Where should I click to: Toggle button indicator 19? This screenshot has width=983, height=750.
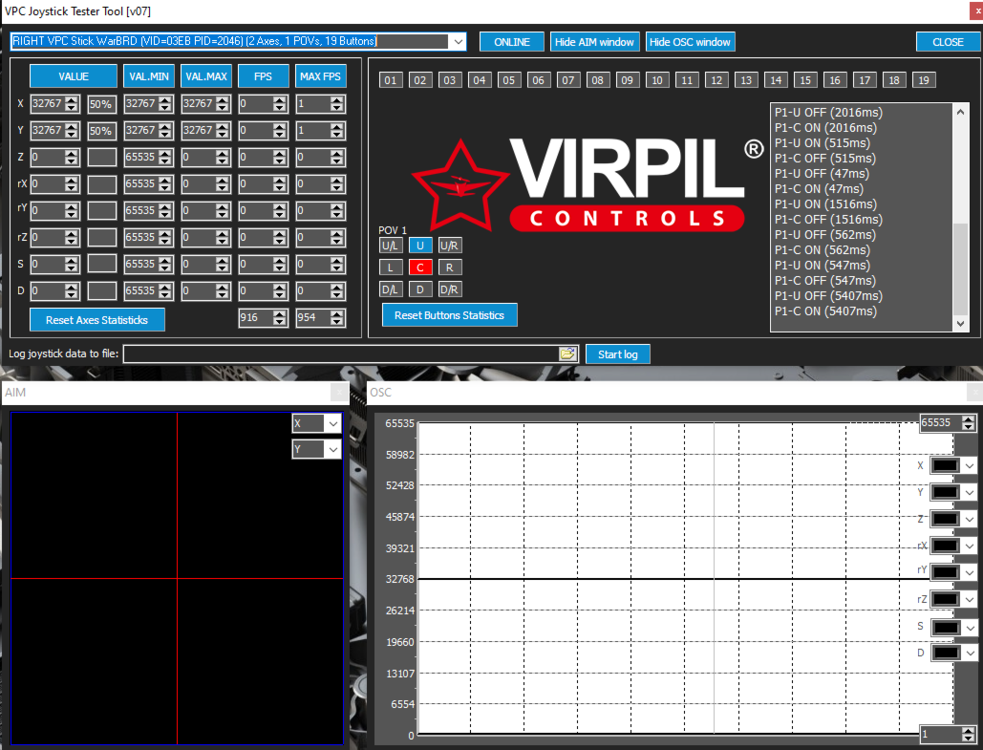[924, 80]
